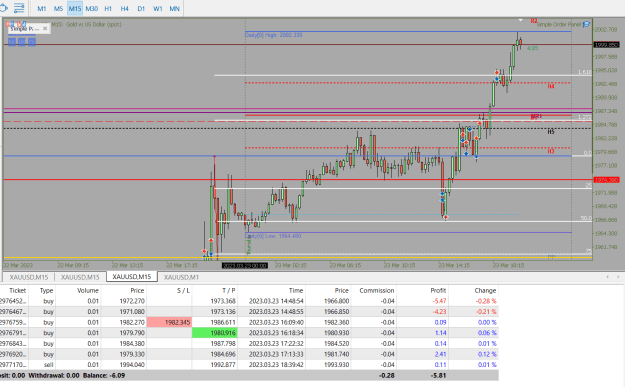Select the red S/L cell 1982.345

pos(169,322)
